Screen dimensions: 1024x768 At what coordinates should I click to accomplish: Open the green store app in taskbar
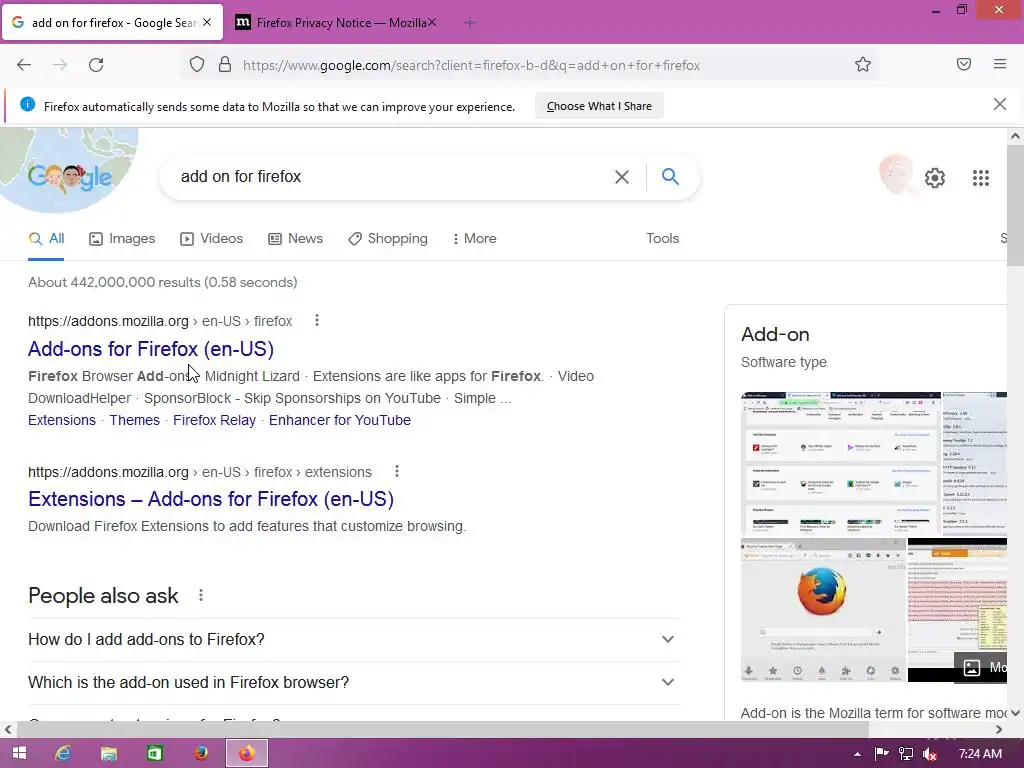click(154, 754)
